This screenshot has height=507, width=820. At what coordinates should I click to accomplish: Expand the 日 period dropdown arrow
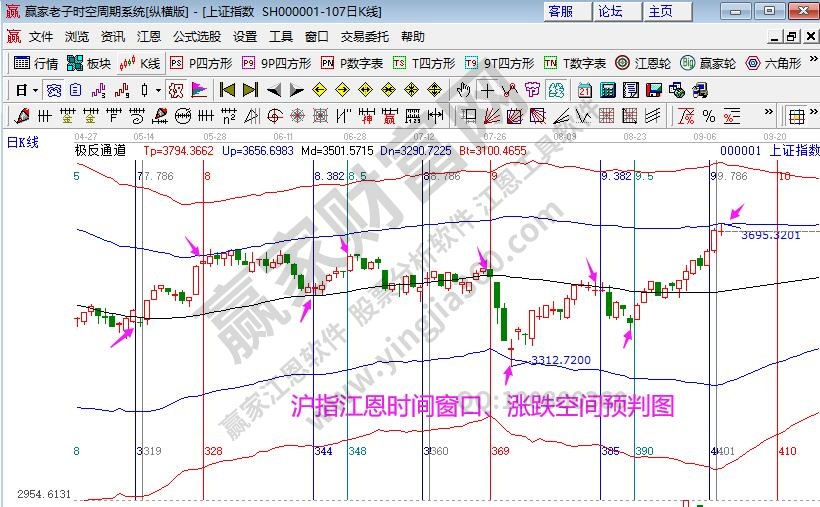coord(34,90)
